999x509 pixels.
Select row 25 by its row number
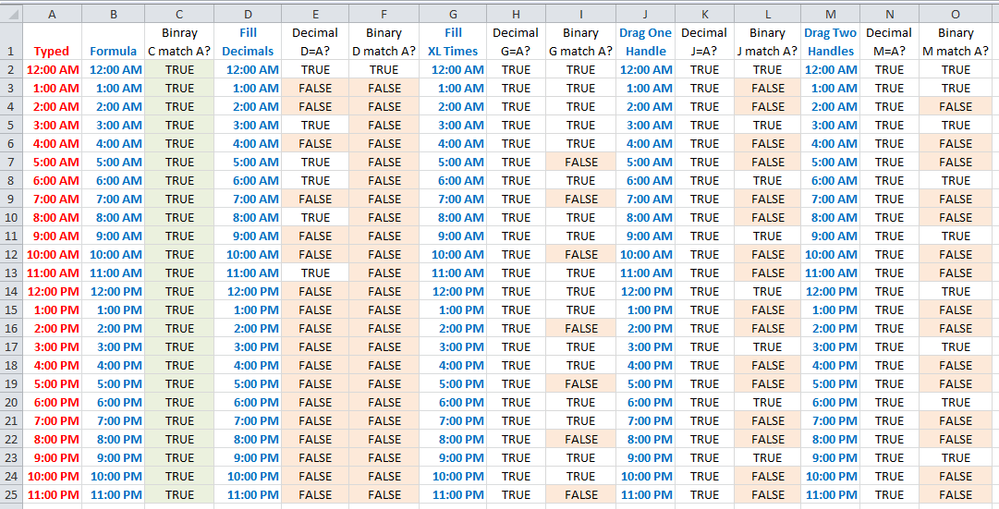[11, 495]
